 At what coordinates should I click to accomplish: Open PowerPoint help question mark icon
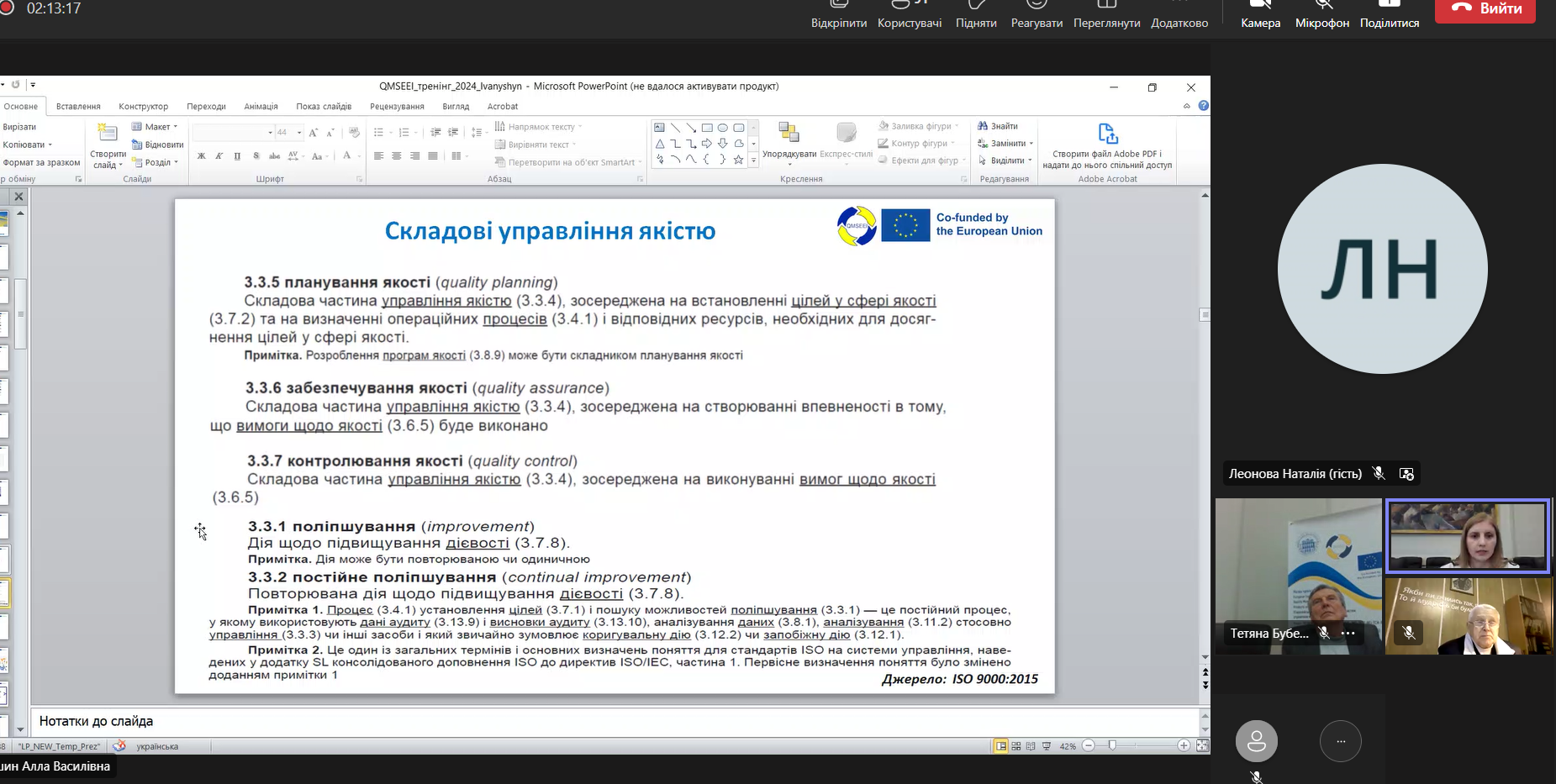(x=1203, y=106)
